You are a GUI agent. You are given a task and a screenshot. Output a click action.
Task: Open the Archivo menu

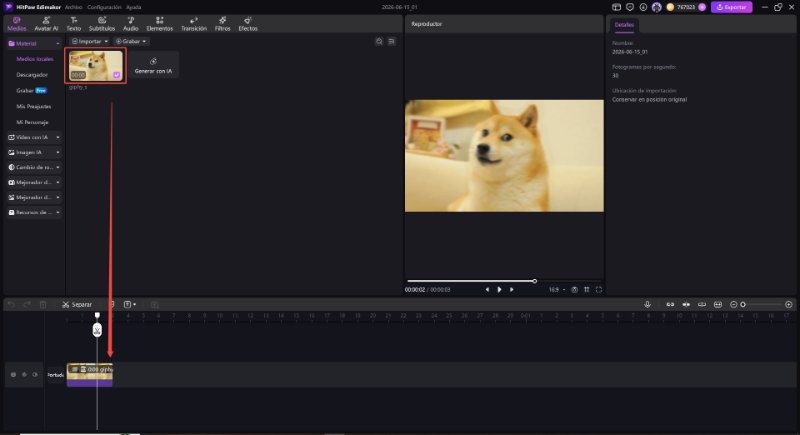tap(73, 7)
